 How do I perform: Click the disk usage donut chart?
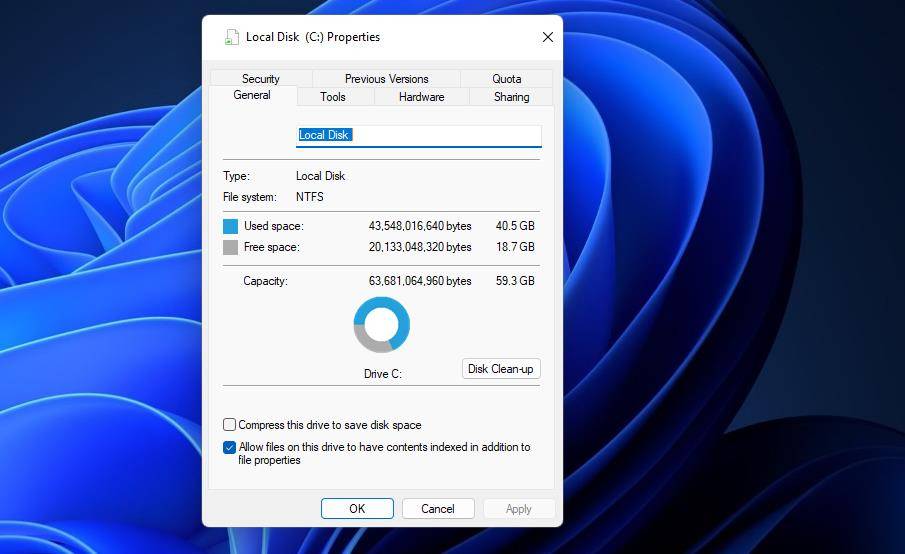(x=382, y=325)
